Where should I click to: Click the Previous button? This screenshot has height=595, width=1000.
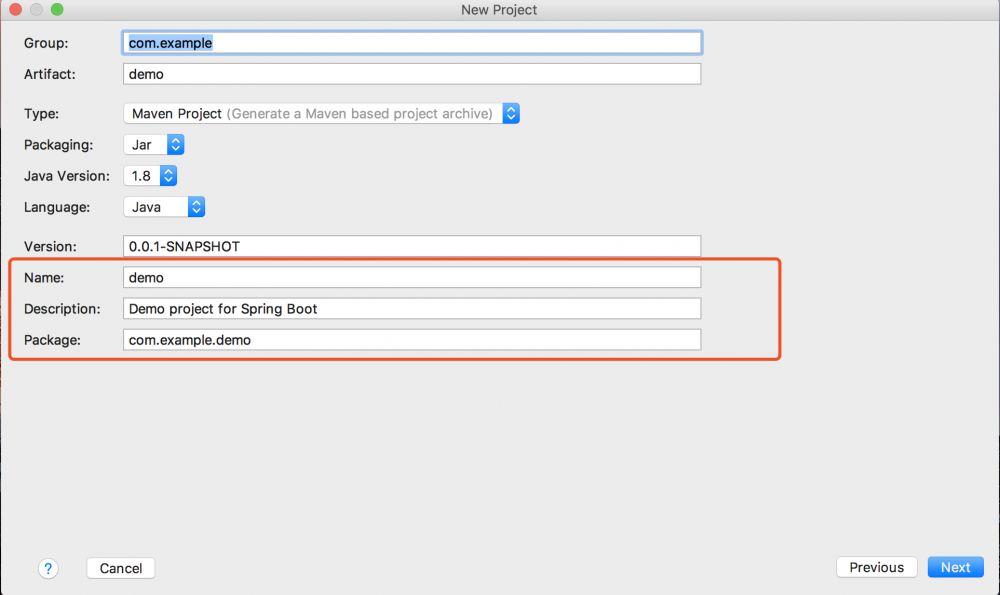pyautogui.click(x=876, y=567)
